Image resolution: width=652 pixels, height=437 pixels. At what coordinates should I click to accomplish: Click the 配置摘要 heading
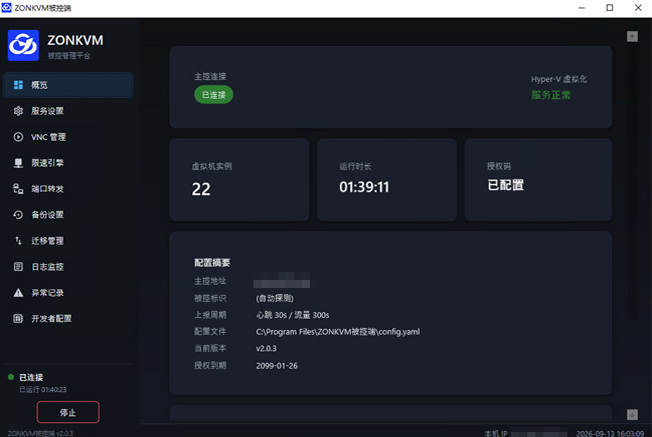coord(212,263)
